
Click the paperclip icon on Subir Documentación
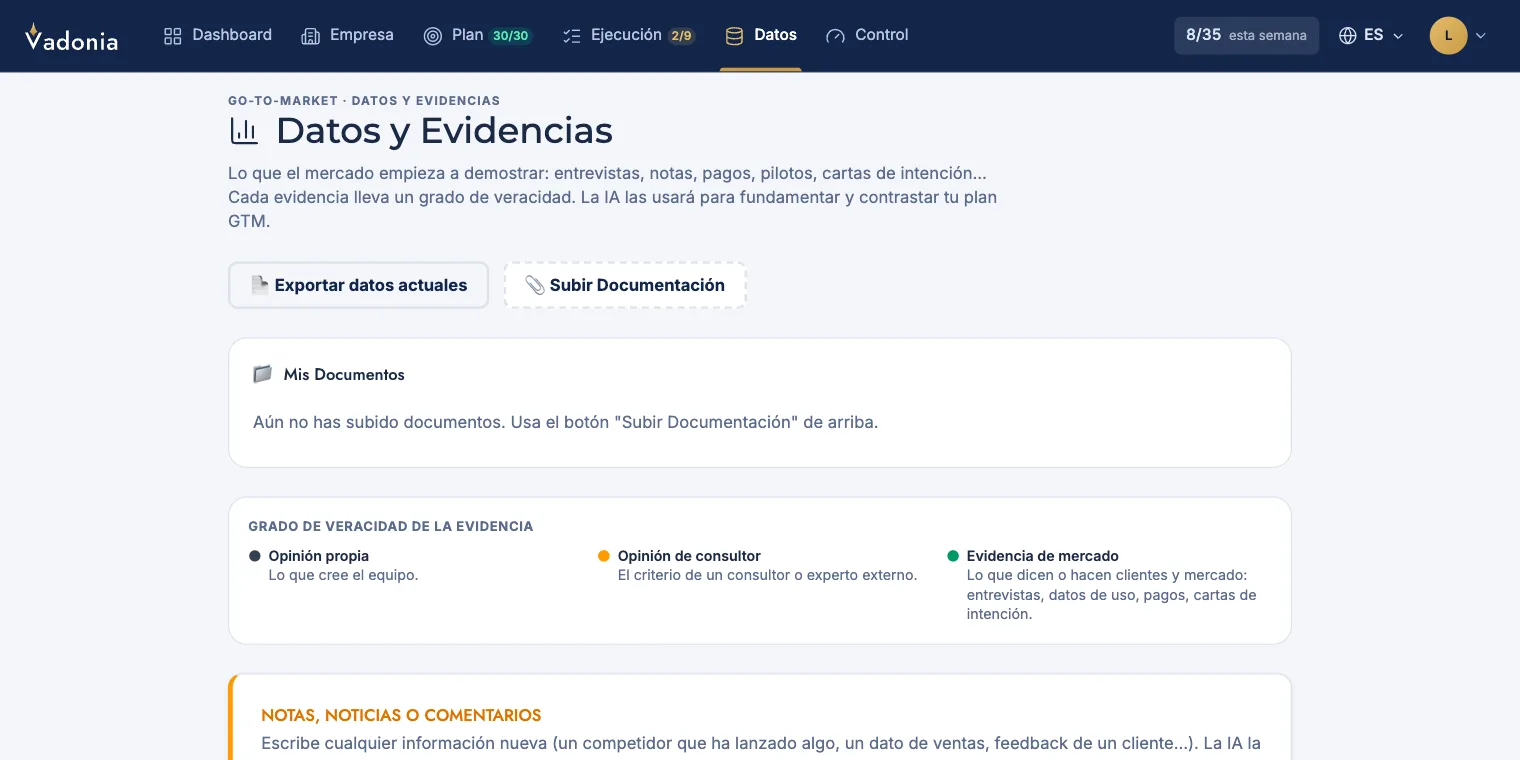coord(535,285)
